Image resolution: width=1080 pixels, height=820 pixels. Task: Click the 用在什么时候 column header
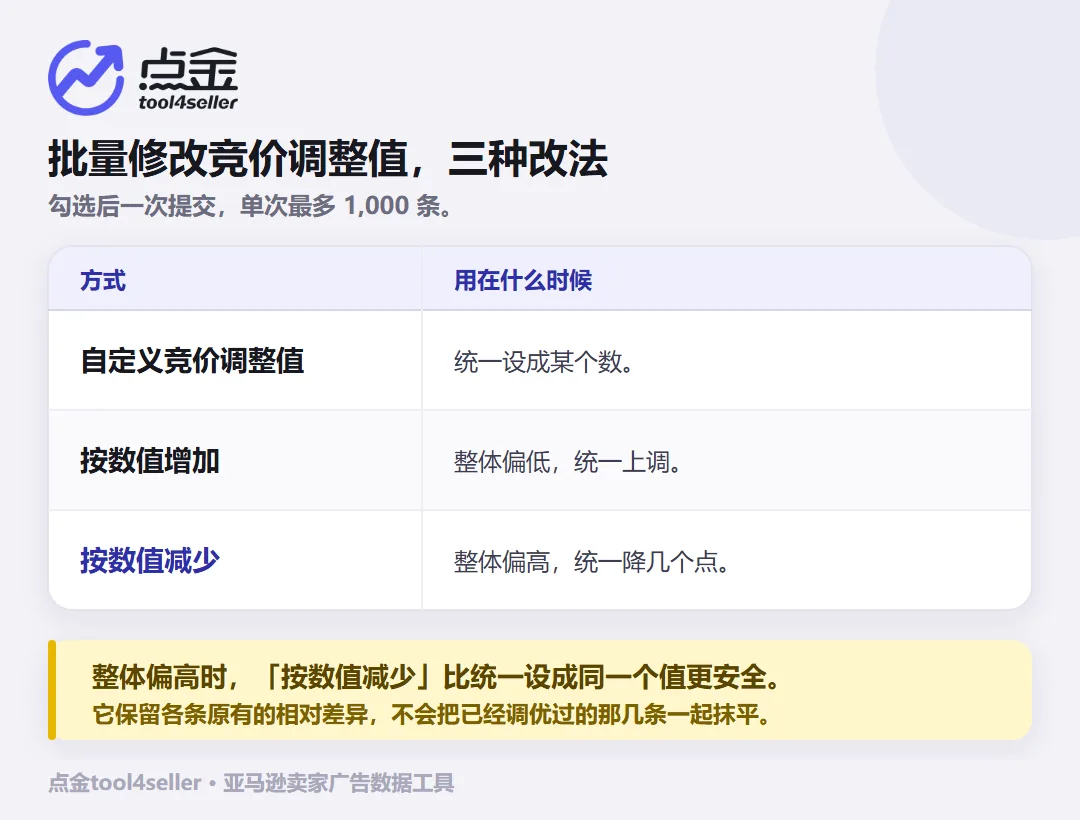click(523, 280)
